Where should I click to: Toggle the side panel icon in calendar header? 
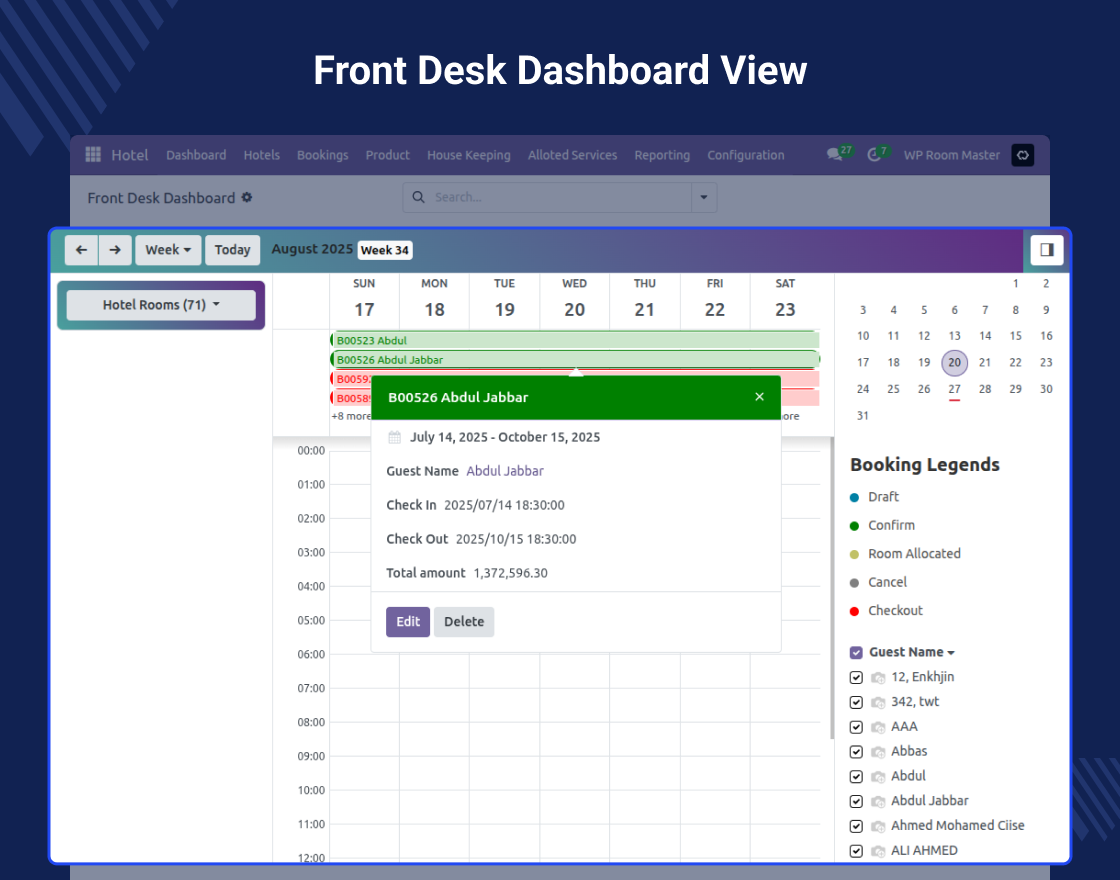(1047, 250)
